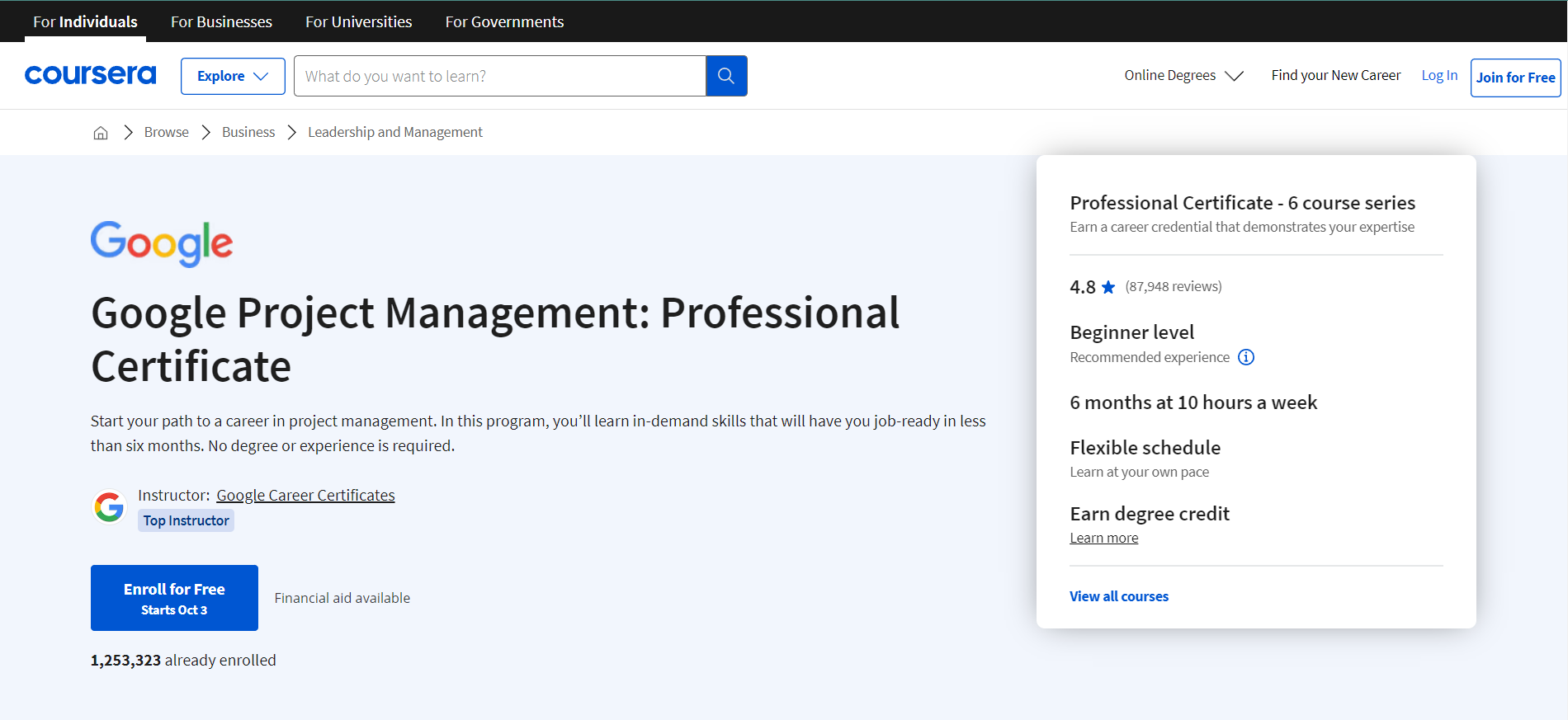Click Earn degree credit heading
Viewport: 1568px width, 720px height.
click(x=1150, y=514)
